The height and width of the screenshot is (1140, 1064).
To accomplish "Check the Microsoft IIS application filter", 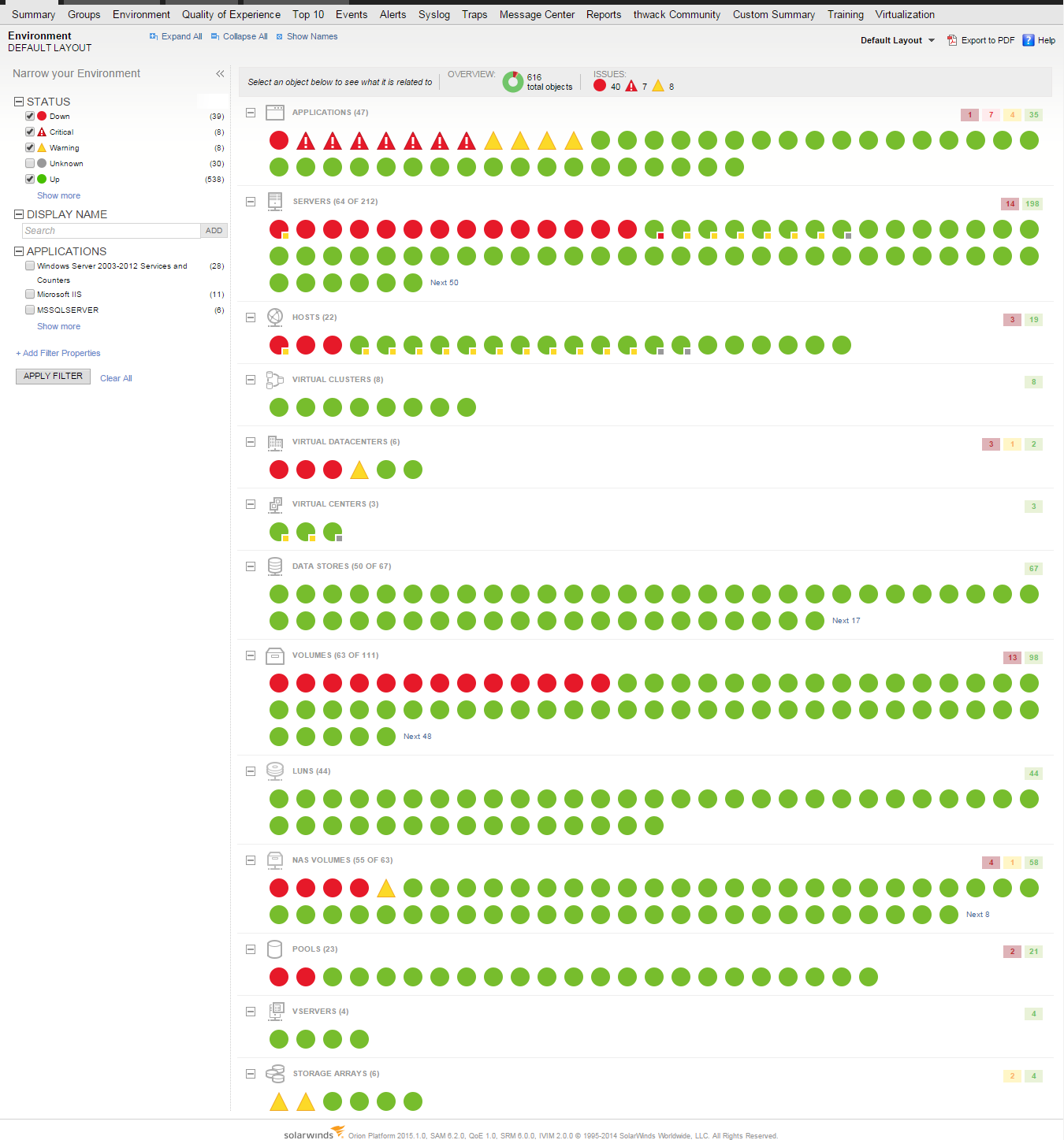I will click(x=30, y=294).
